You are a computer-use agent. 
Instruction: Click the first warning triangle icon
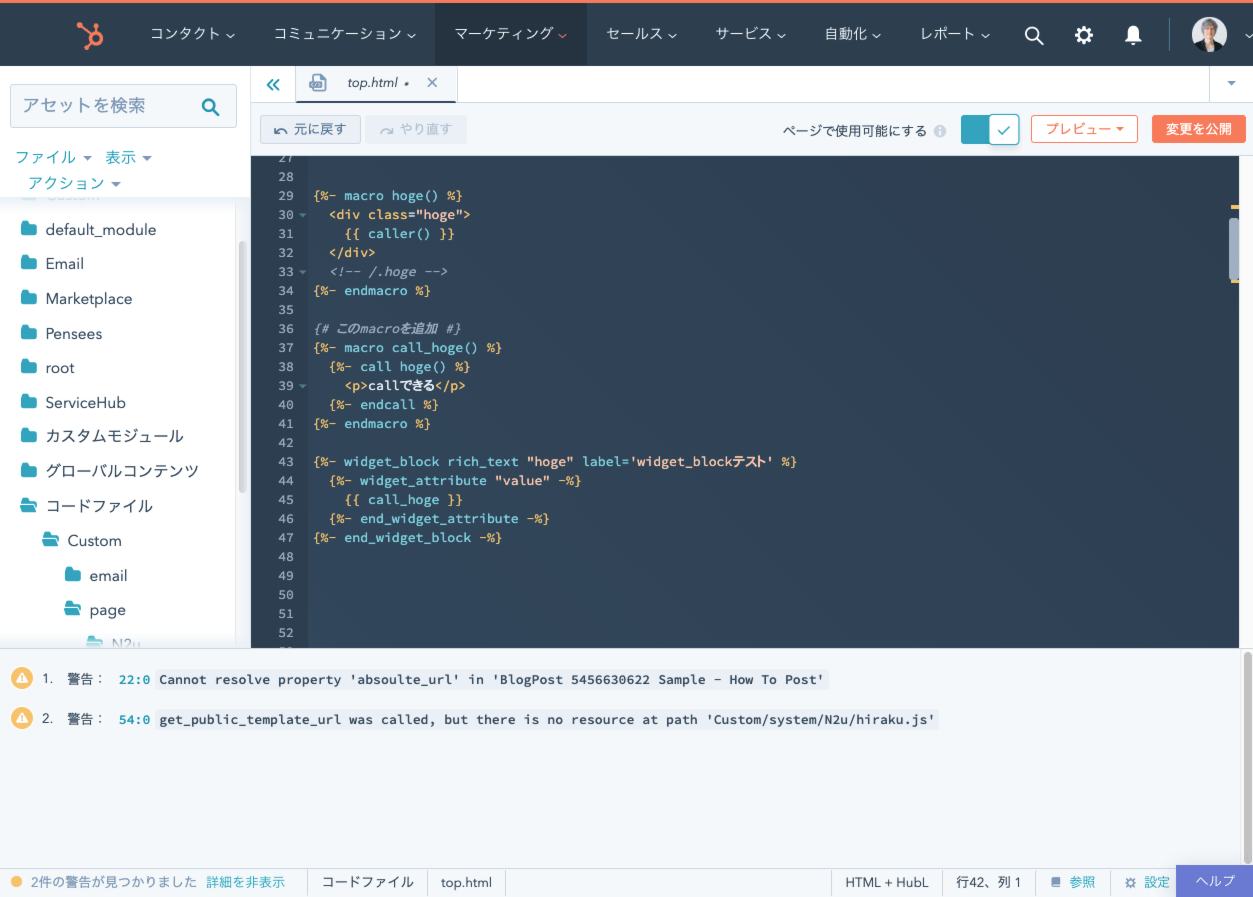click(x=22, y=679)
